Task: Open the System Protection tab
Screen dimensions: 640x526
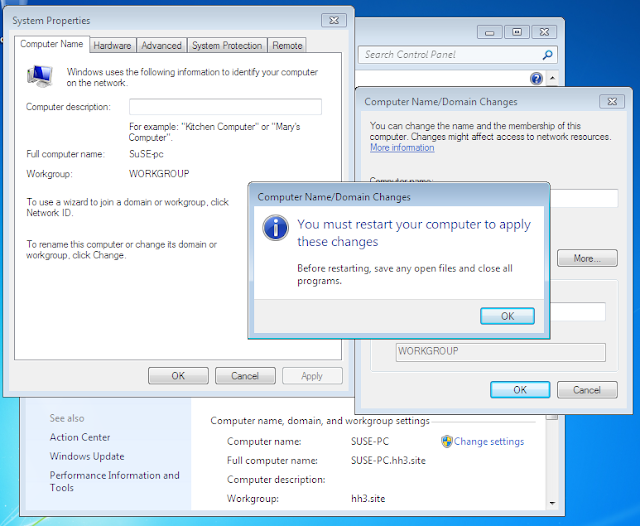Action: click(227, 45)
